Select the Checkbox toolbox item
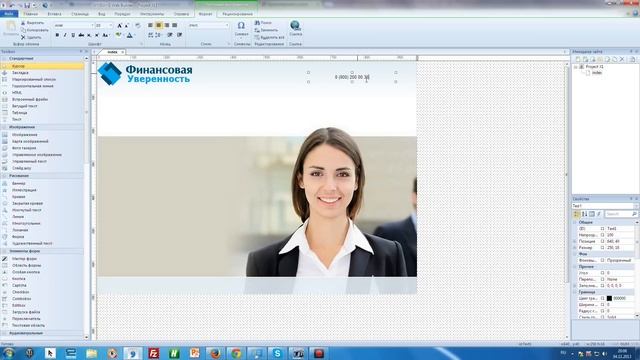 coord(20,292)
